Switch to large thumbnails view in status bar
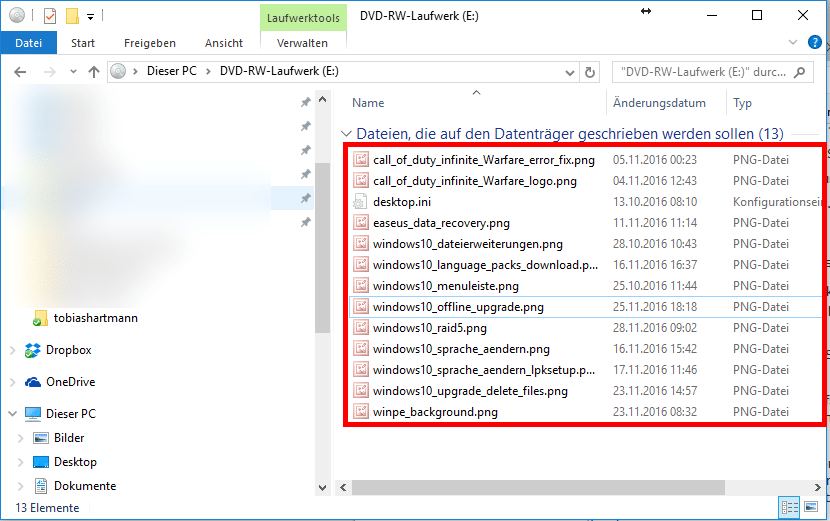Viewport: 830px width, 521px height. [x=811, y=507]
